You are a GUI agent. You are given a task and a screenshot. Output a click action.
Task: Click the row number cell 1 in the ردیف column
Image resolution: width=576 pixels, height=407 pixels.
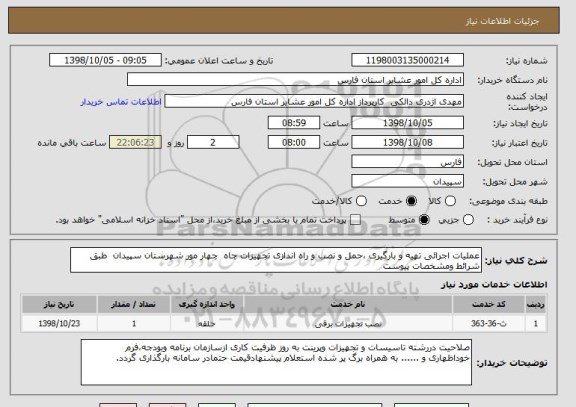(x=536, y=324)
